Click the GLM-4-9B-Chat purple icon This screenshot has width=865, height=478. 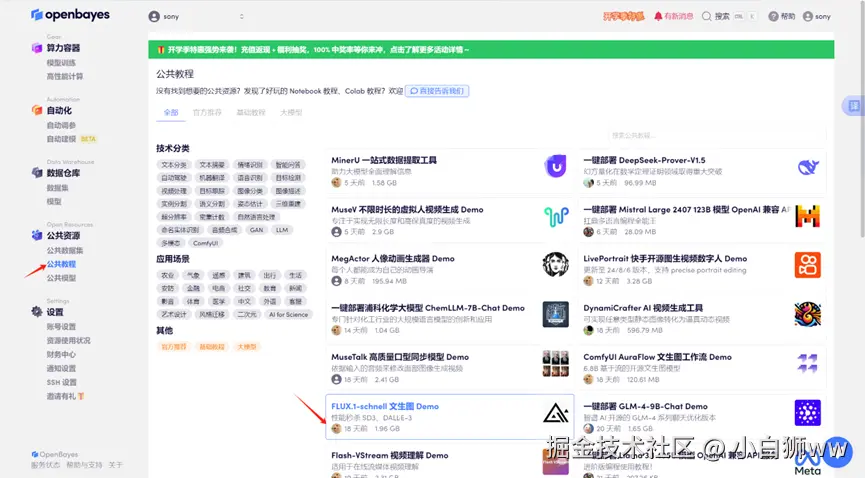coord(808,413)
